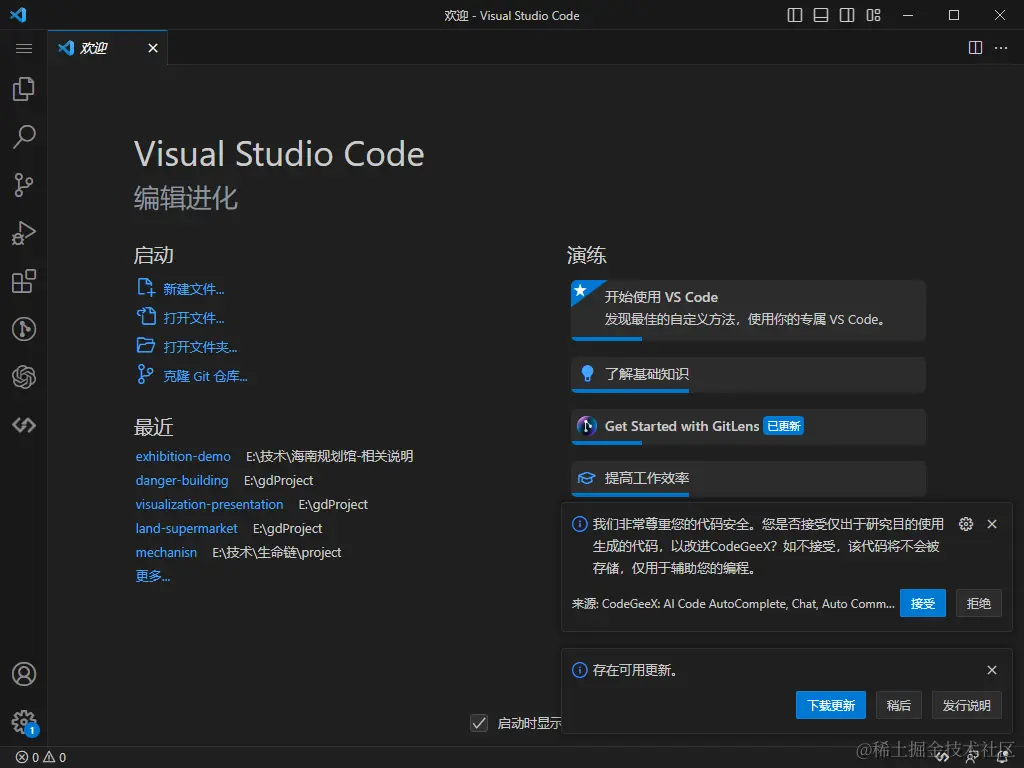Click the 下载更新 button

click(x=831, y=705)
